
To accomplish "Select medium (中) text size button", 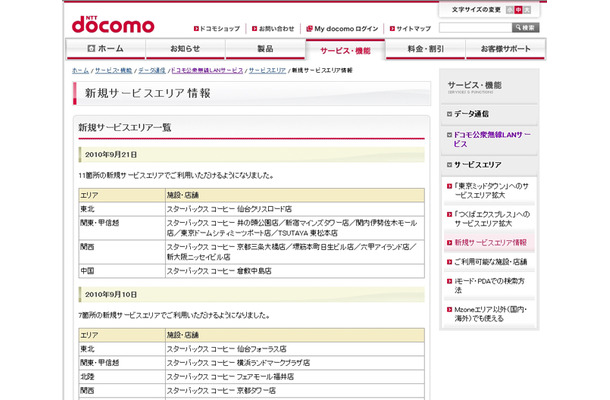I will tap(518, 10).
